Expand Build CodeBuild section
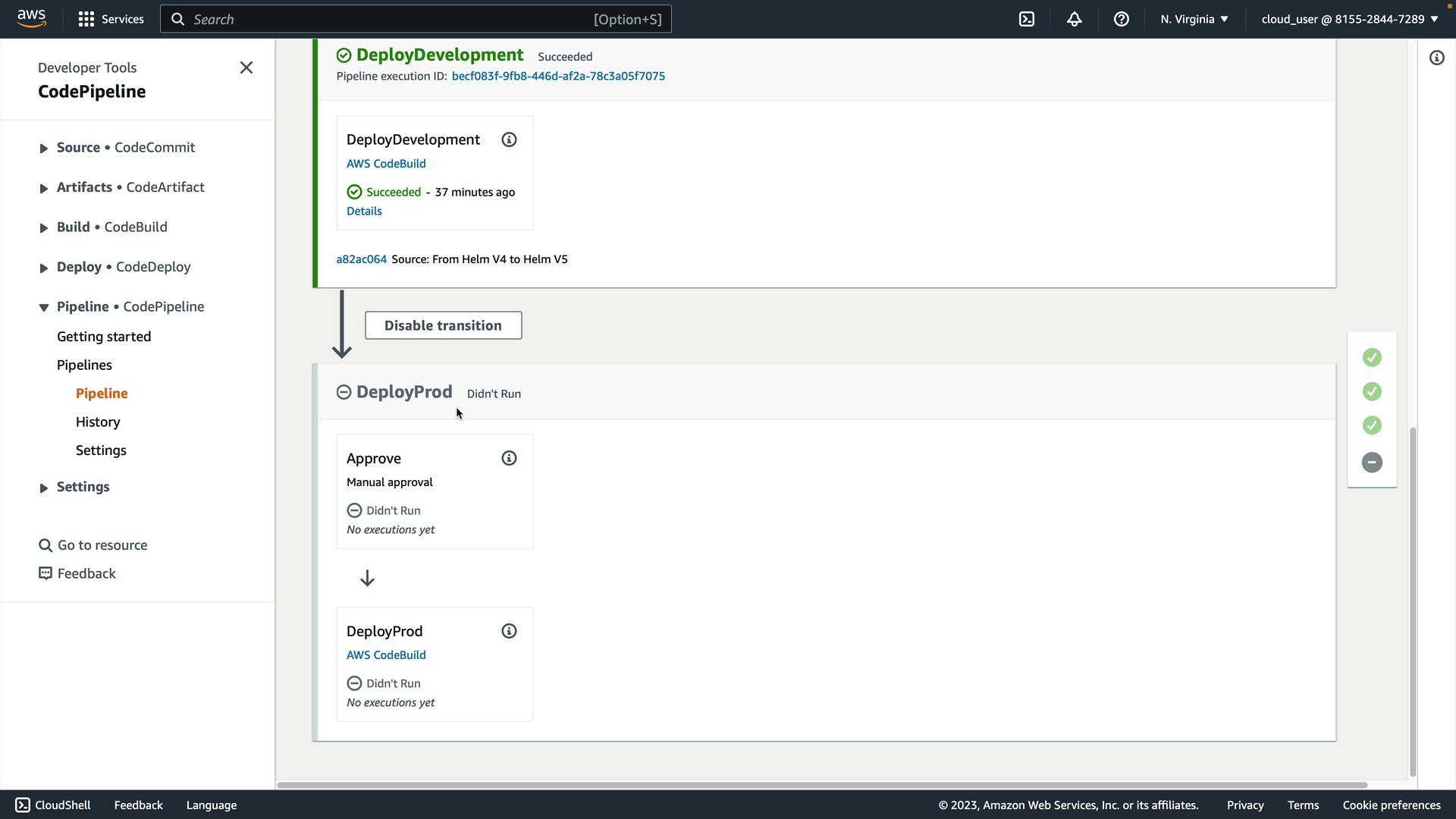Viewport: 1456px width, 819px height. [x=43, y=227]
